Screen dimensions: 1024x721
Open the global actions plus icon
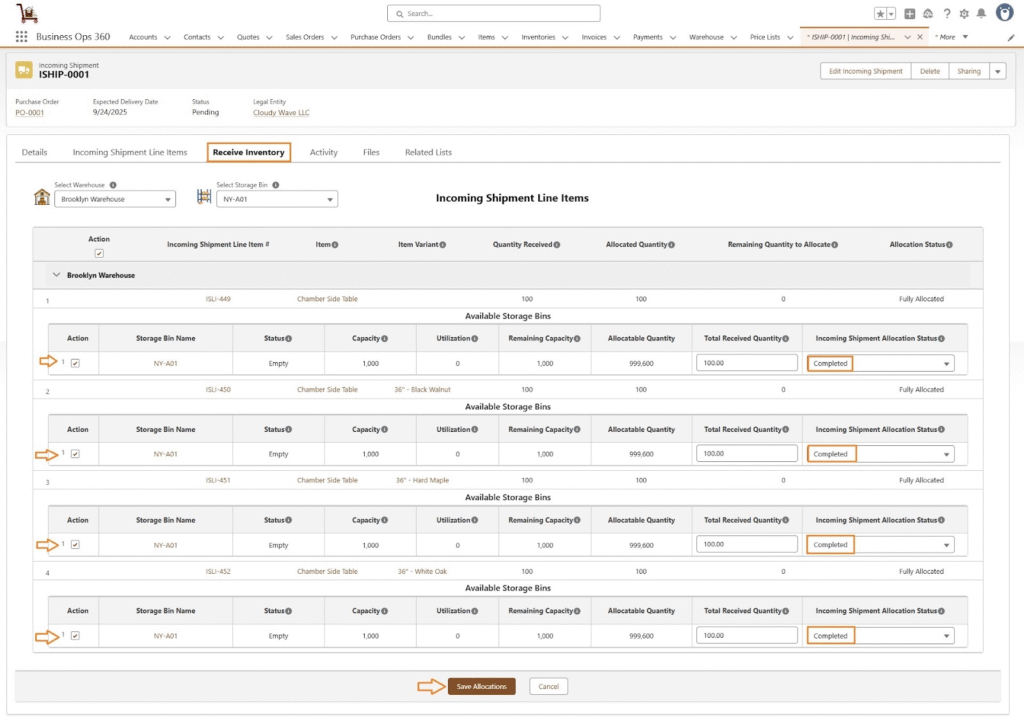pyautogui.click(x=909, y=14)
